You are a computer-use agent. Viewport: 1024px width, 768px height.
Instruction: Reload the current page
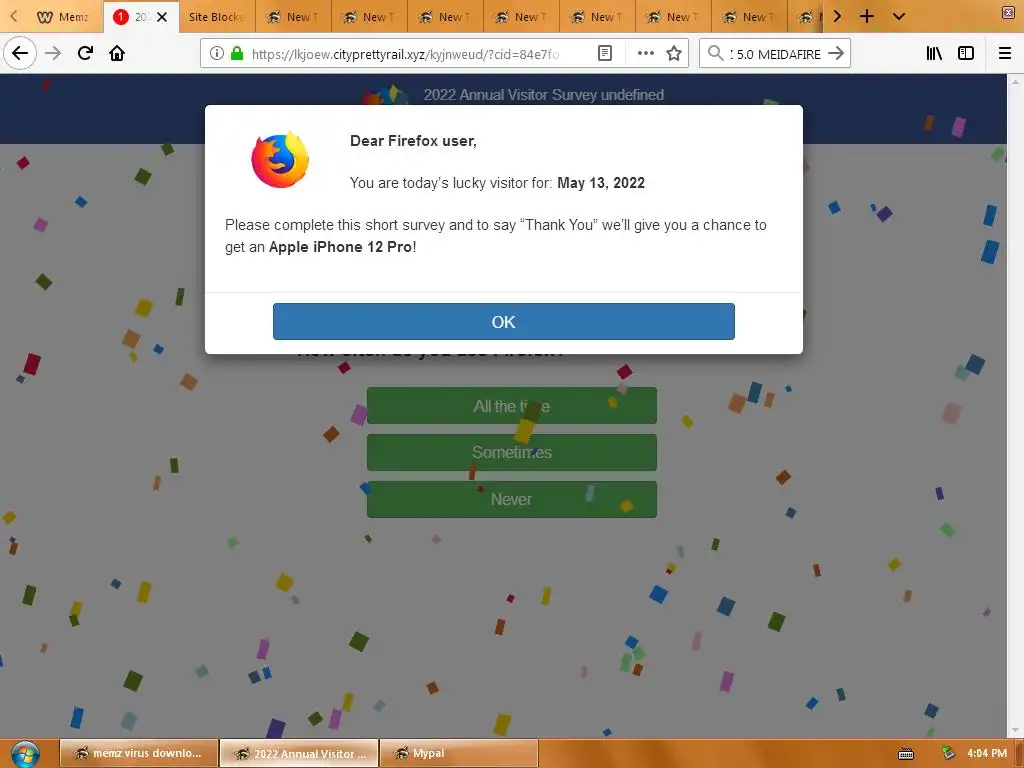coord(85,53)
